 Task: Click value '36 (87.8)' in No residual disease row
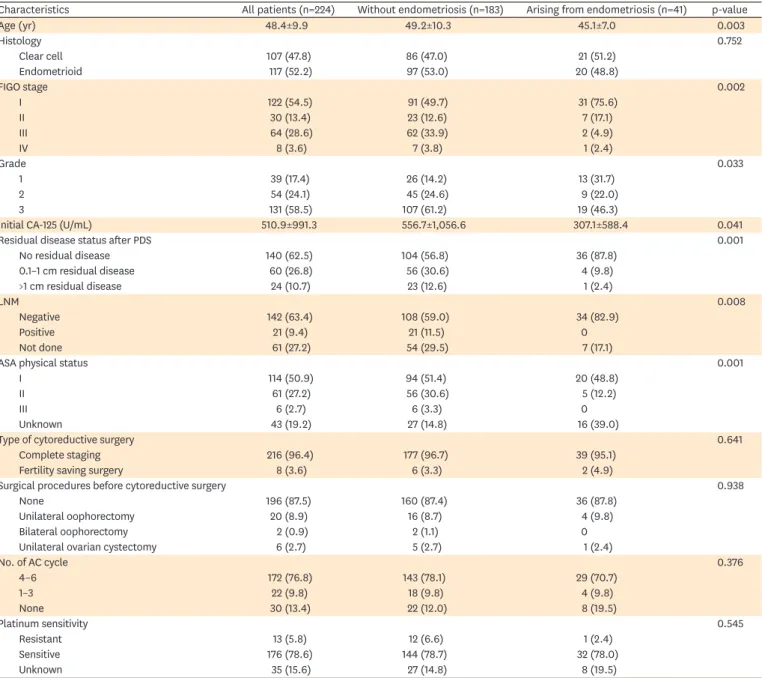click(x=596, y=256)
